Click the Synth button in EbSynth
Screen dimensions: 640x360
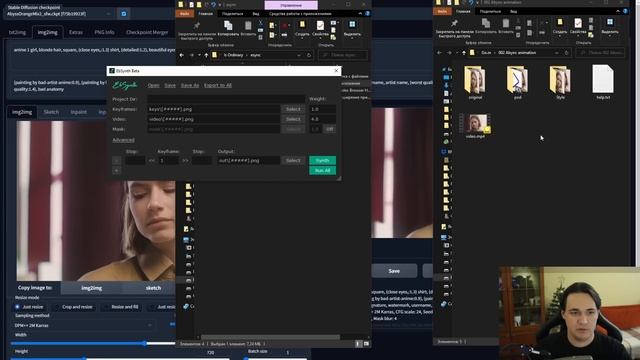[322, 160]
